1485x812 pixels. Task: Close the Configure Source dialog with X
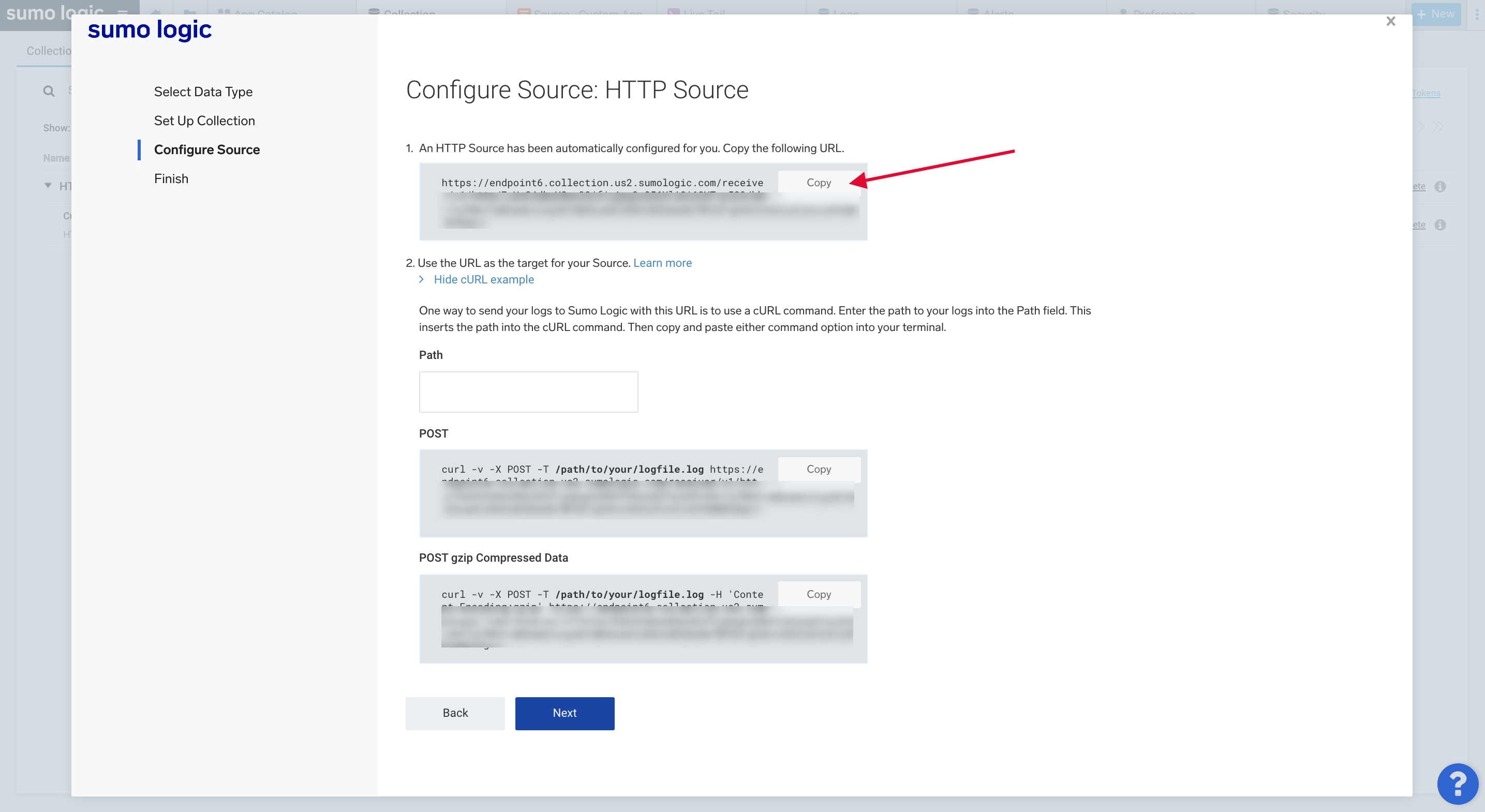point(1390,21)
